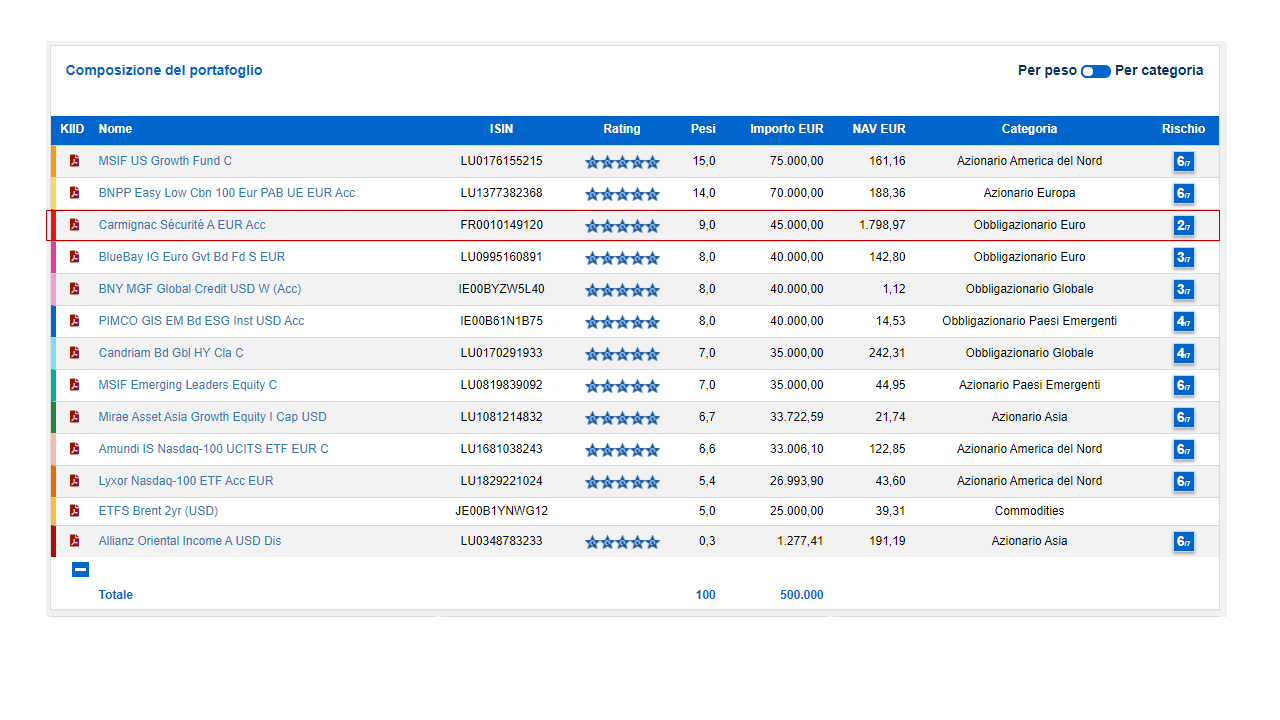Click the Composizione del portafoglio heading
1280x720 pixels.
click(x=164, y=71)
